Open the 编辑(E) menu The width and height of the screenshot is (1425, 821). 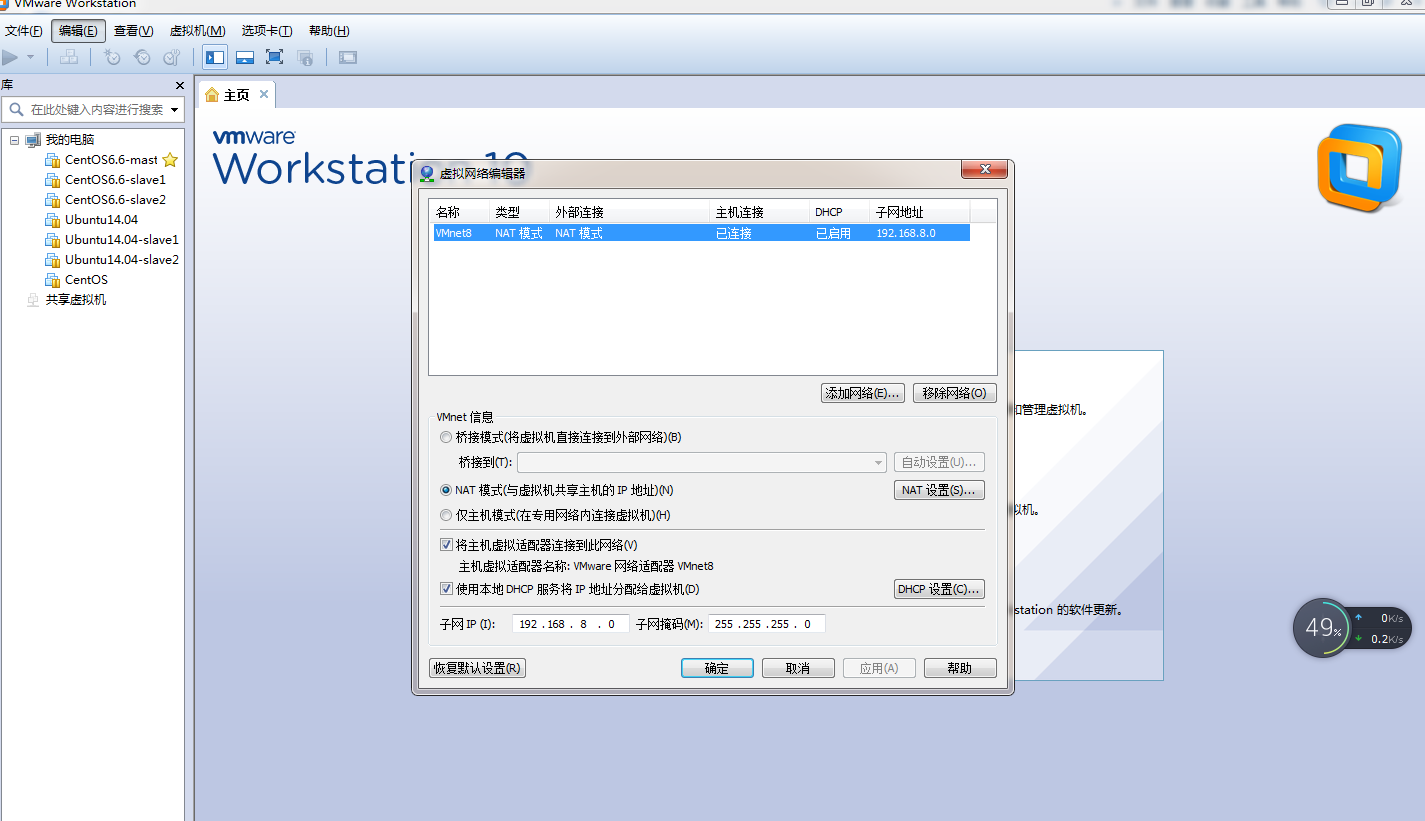pyautogui.click(x=78, y=31)
